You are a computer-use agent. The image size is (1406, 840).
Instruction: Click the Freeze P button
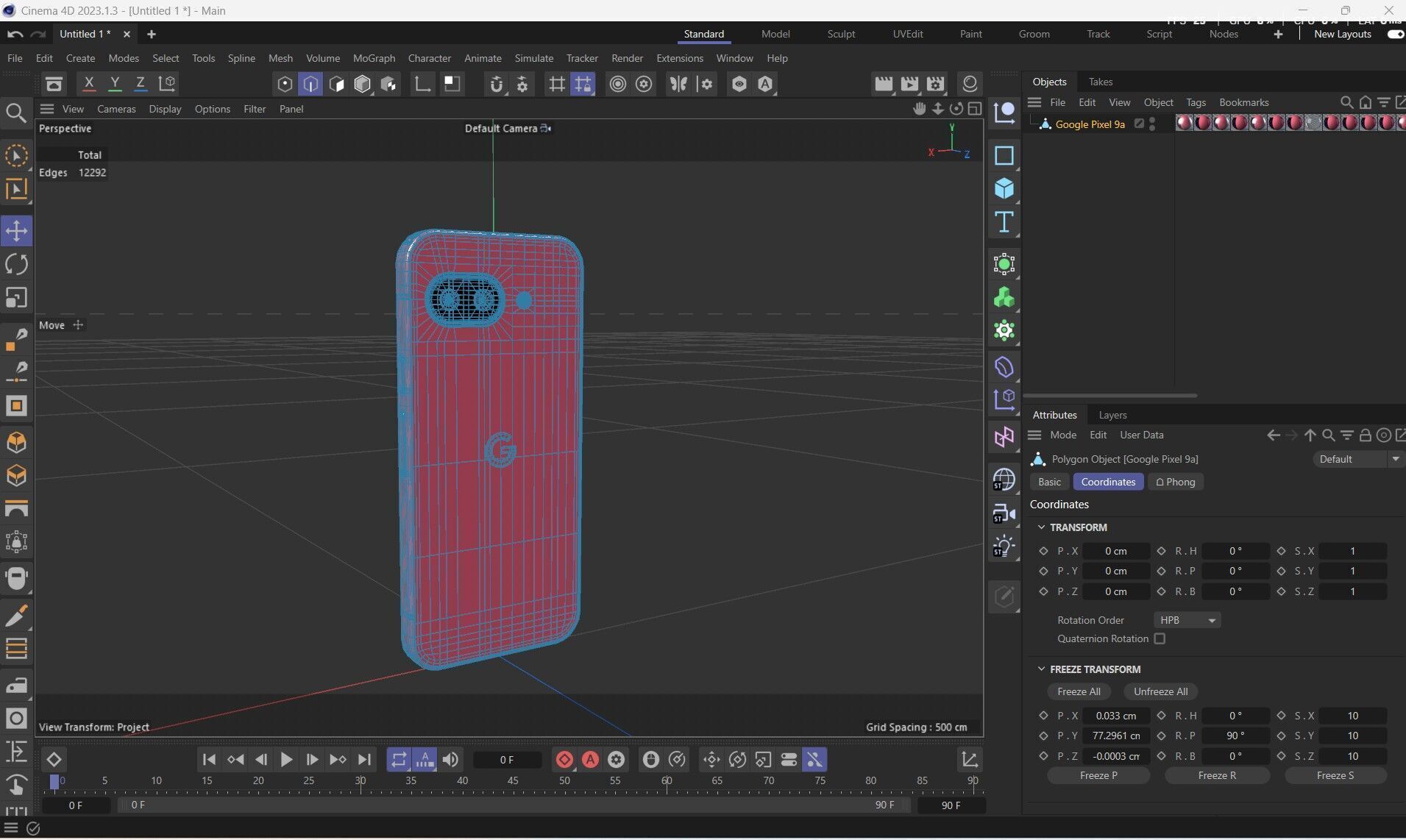[1098, 775]
